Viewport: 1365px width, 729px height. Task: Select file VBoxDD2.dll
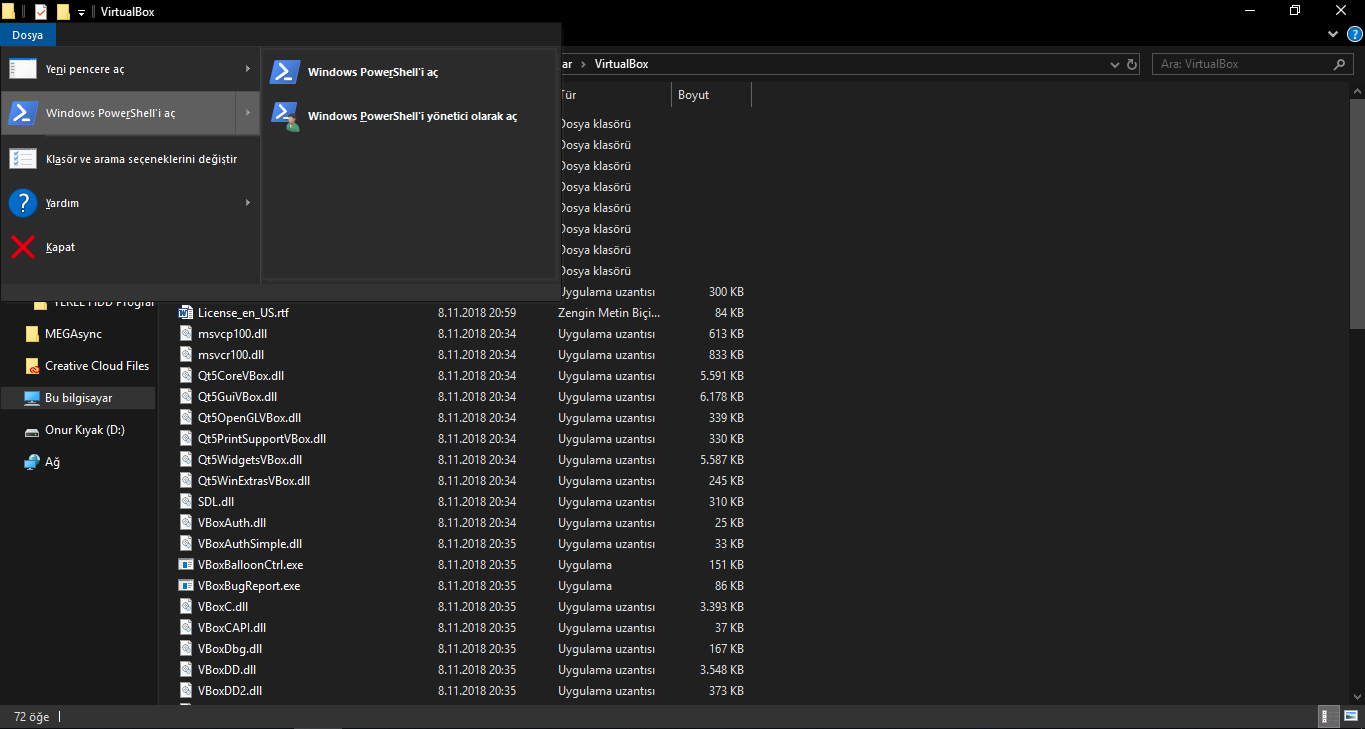tap(230, 691)
